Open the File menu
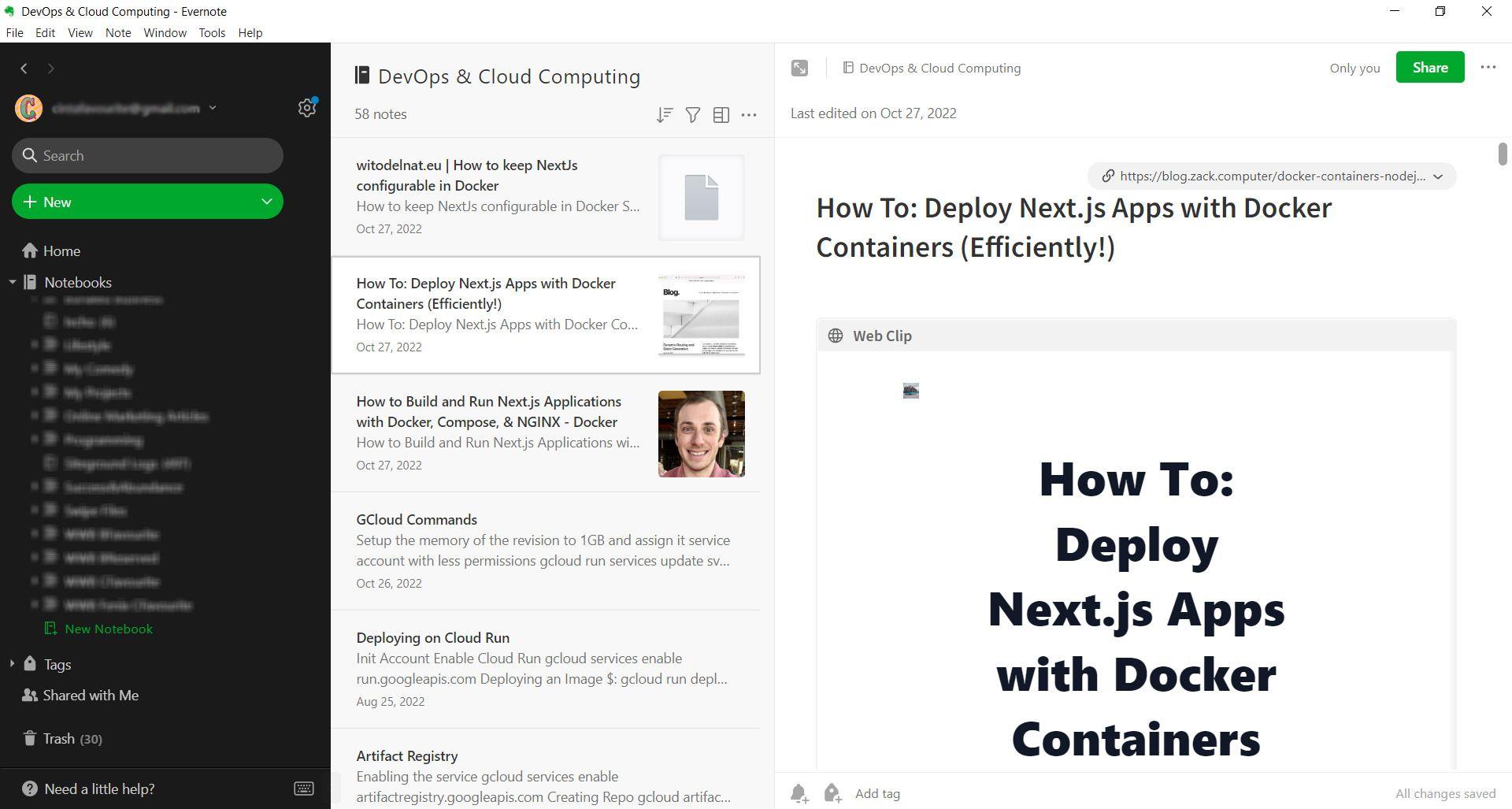This screenshot has height=809, width=1512. pos(14,32)
